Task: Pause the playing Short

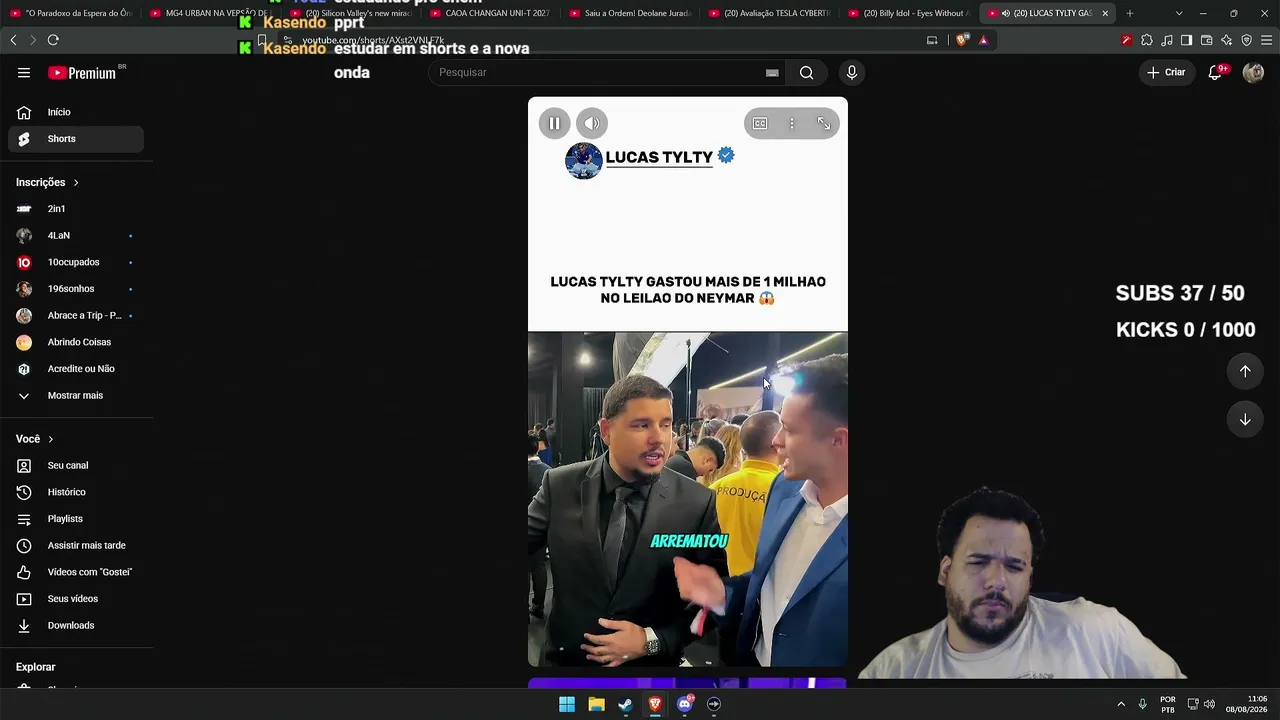Action: coord(554,123)
